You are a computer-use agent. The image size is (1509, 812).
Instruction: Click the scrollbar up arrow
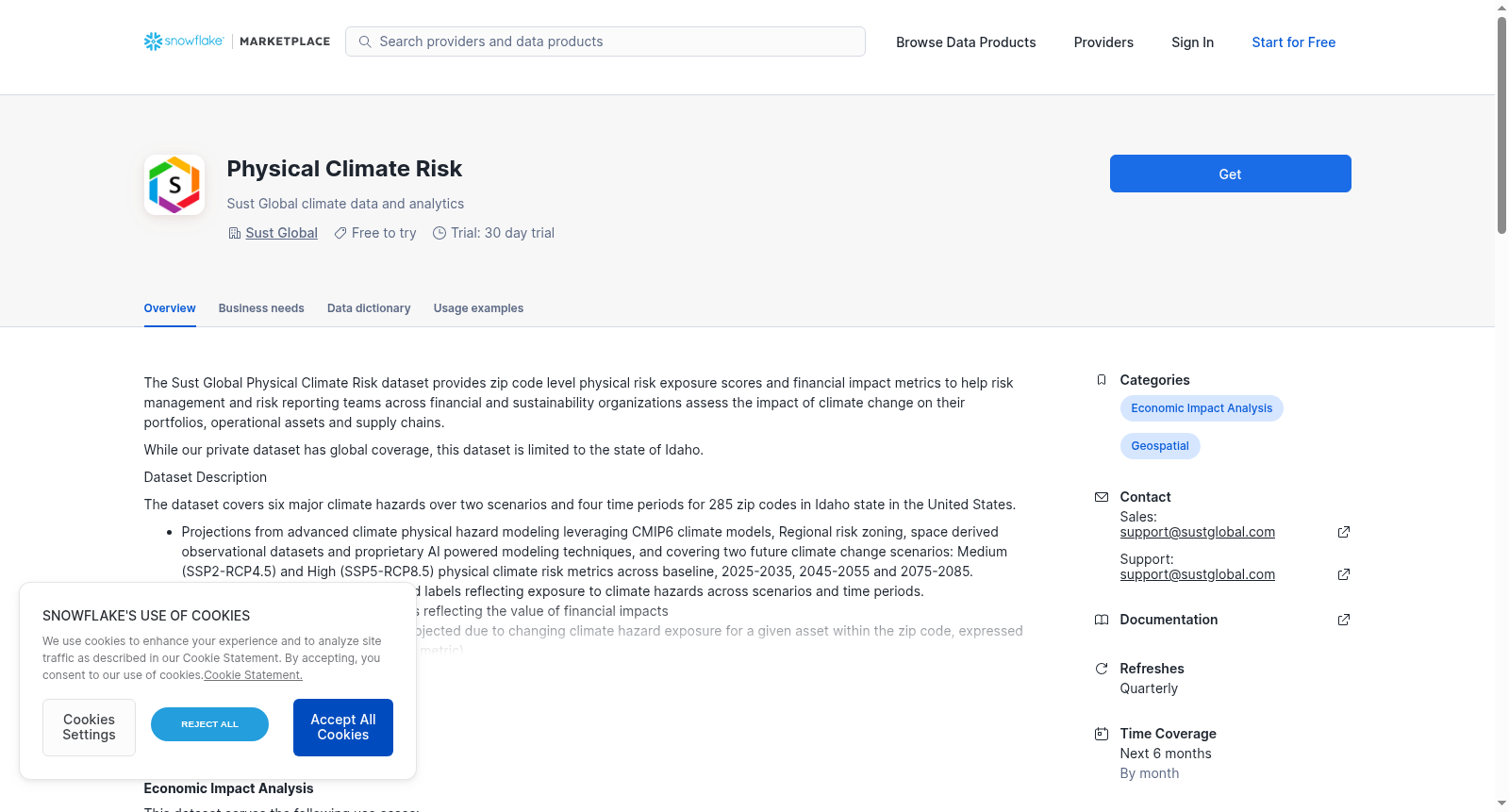[x=1501, y=8]
